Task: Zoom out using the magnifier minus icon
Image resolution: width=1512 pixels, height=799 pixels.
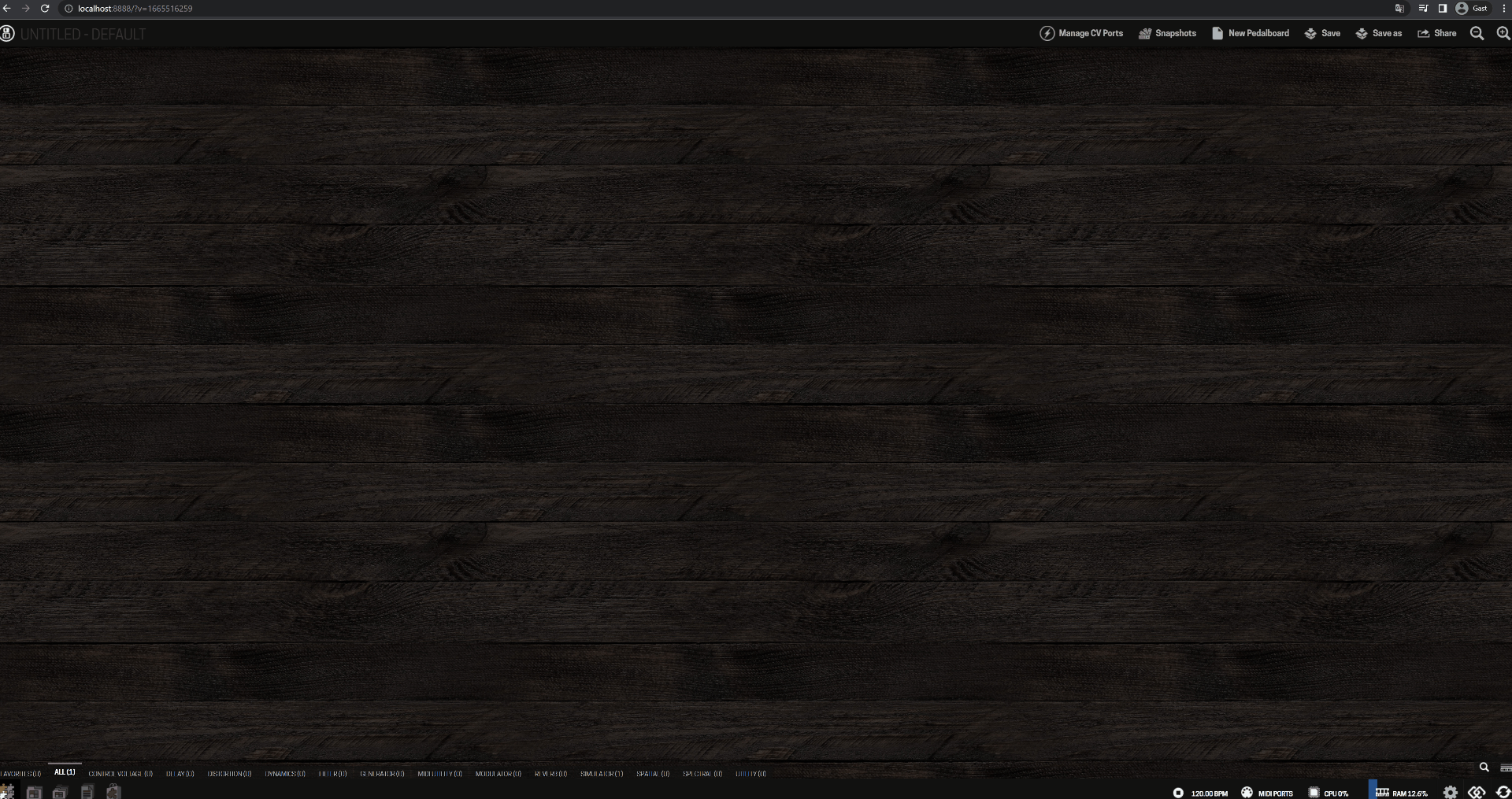Action: pyautogui.click(x=1477, y=33)
